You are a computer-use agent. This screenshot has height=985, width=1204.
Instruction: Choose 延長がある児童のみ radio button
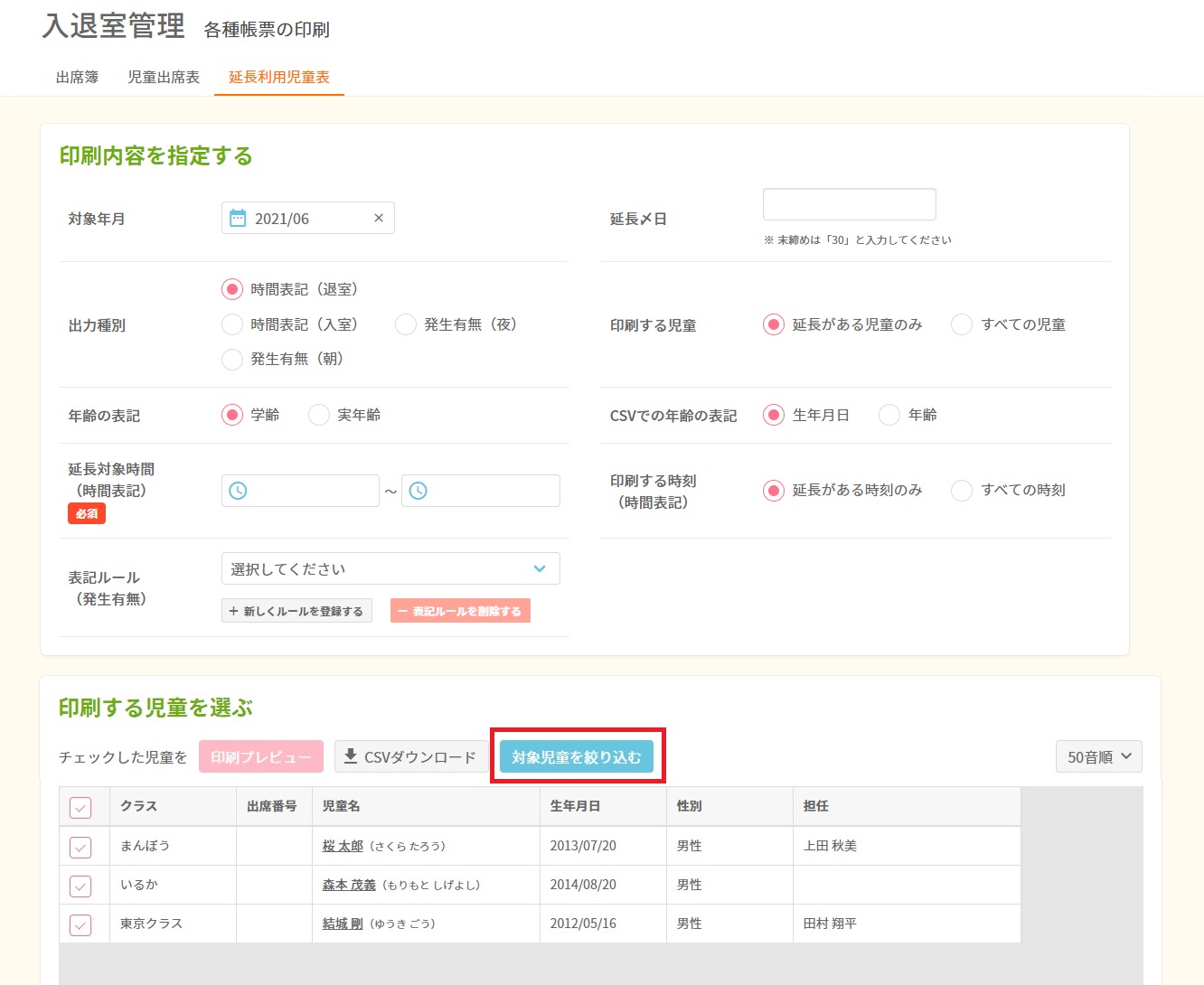[x=774, y=324]
